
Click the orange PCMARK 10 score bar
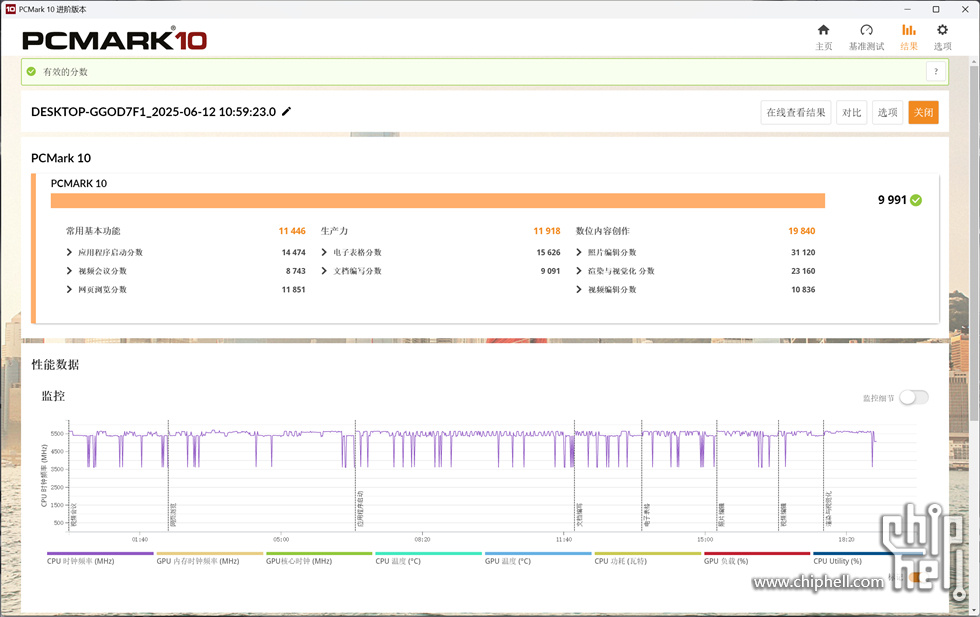tap(438, 200)
